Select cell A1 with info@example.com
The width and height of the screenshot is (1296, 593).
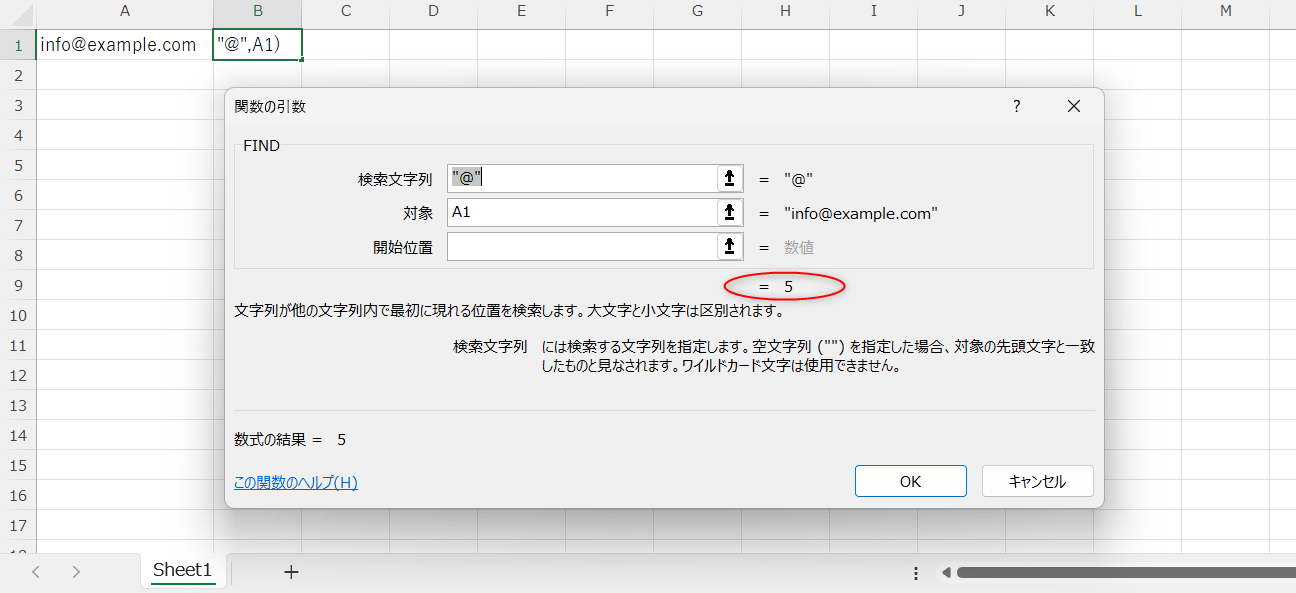tap(124, 45)
